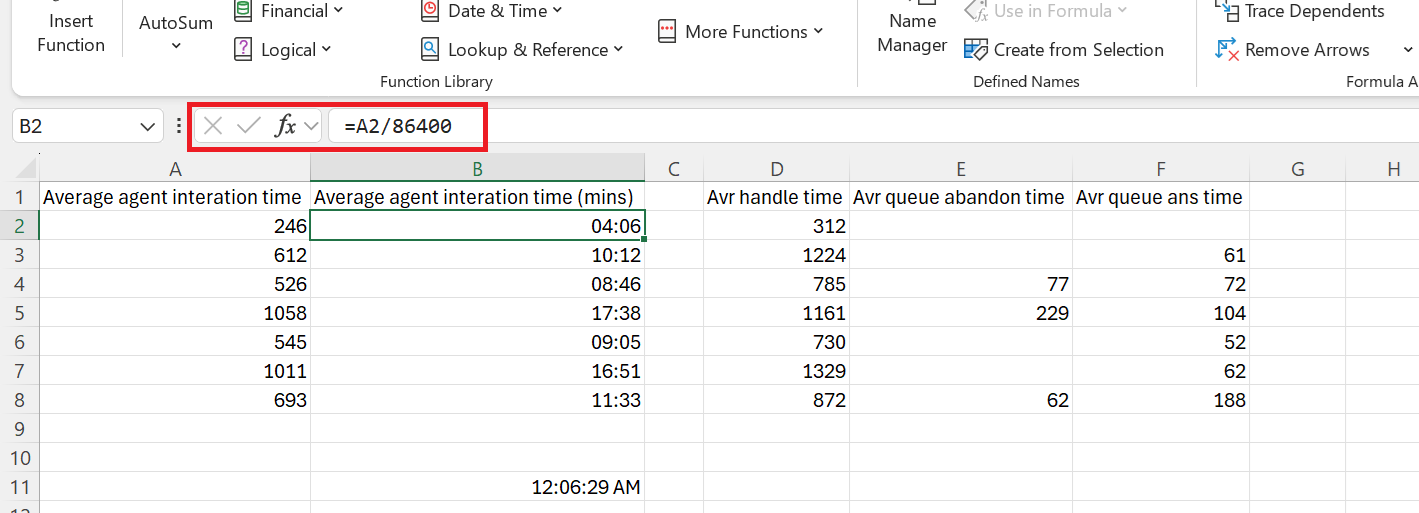1419x513 pixels.
Task: Click the Financial functions icon
Action: click(x=243, y=11)
